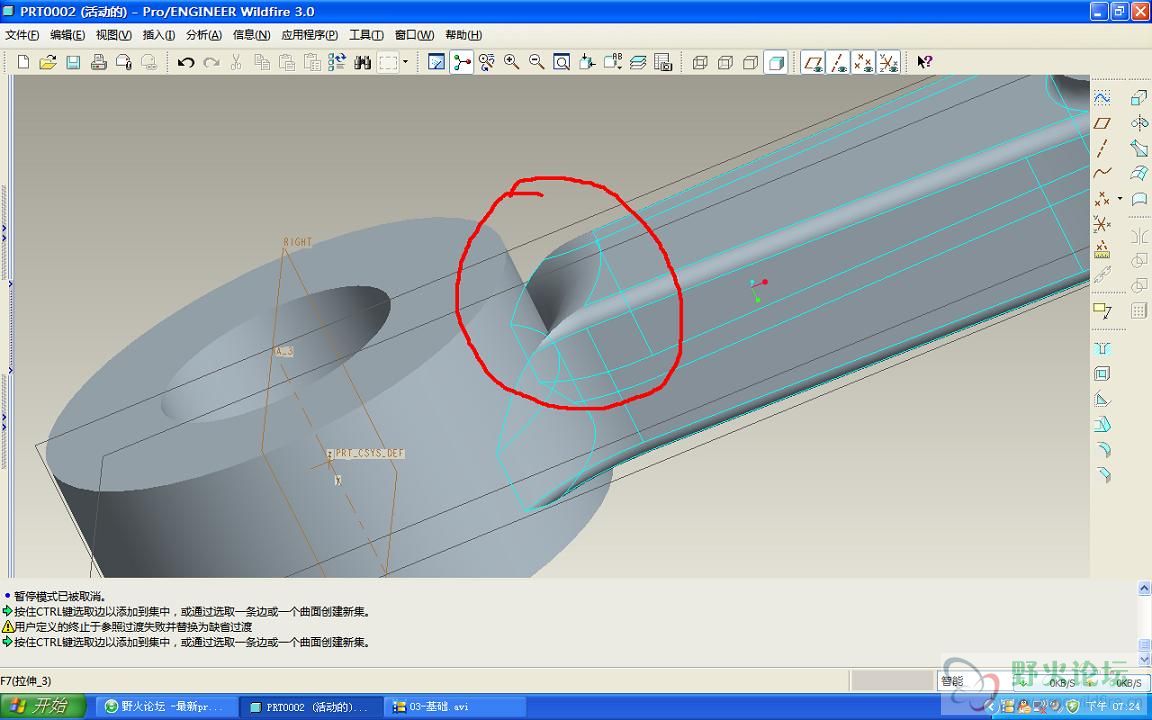Toggle datum planes visibility
The width and height of the screenshot is (1152, 720).
coord(813,62)
